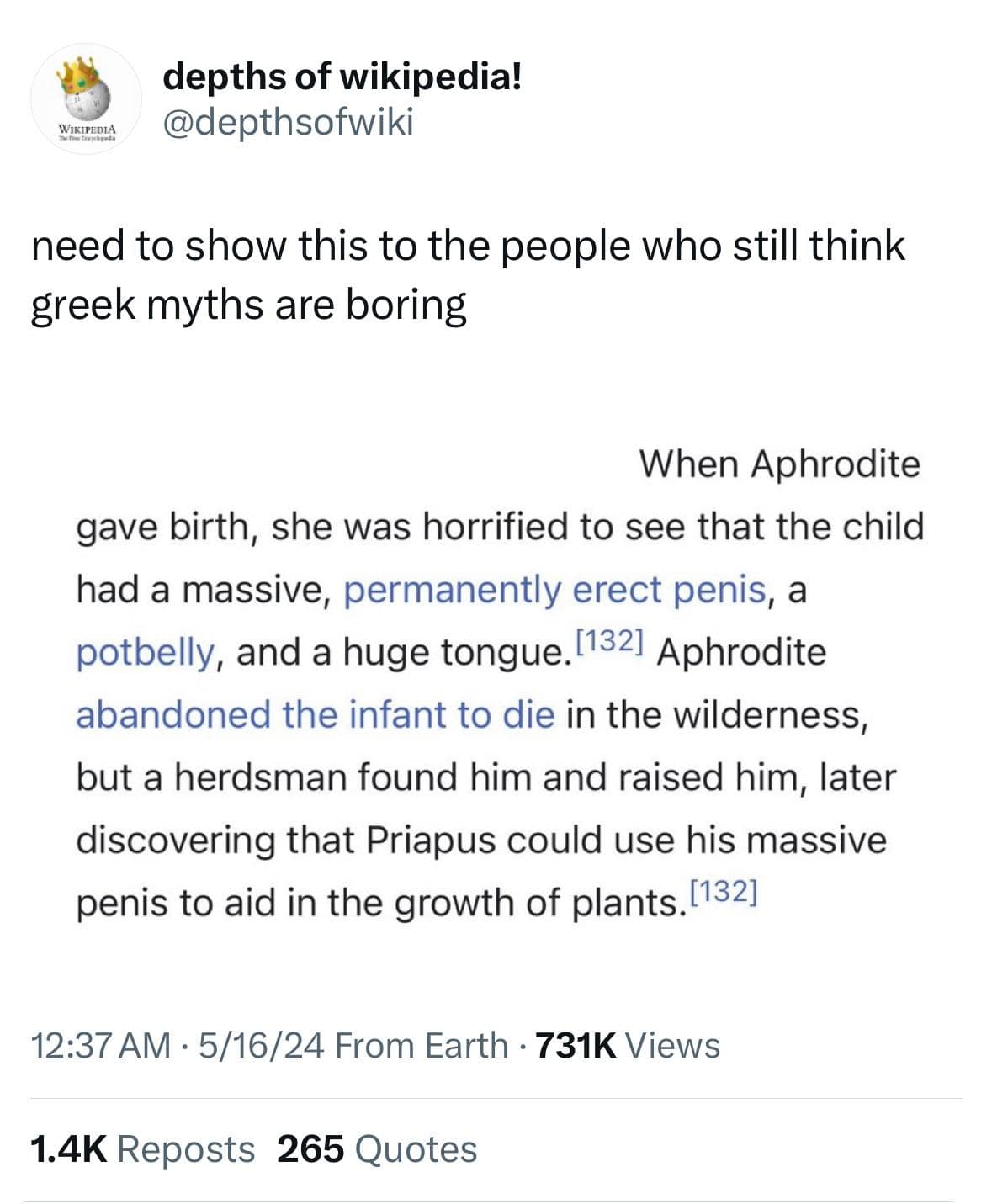Open the 1.4K Reposts list
Viewport: 992px width, 1204px height.
[x=141, y=1149]
